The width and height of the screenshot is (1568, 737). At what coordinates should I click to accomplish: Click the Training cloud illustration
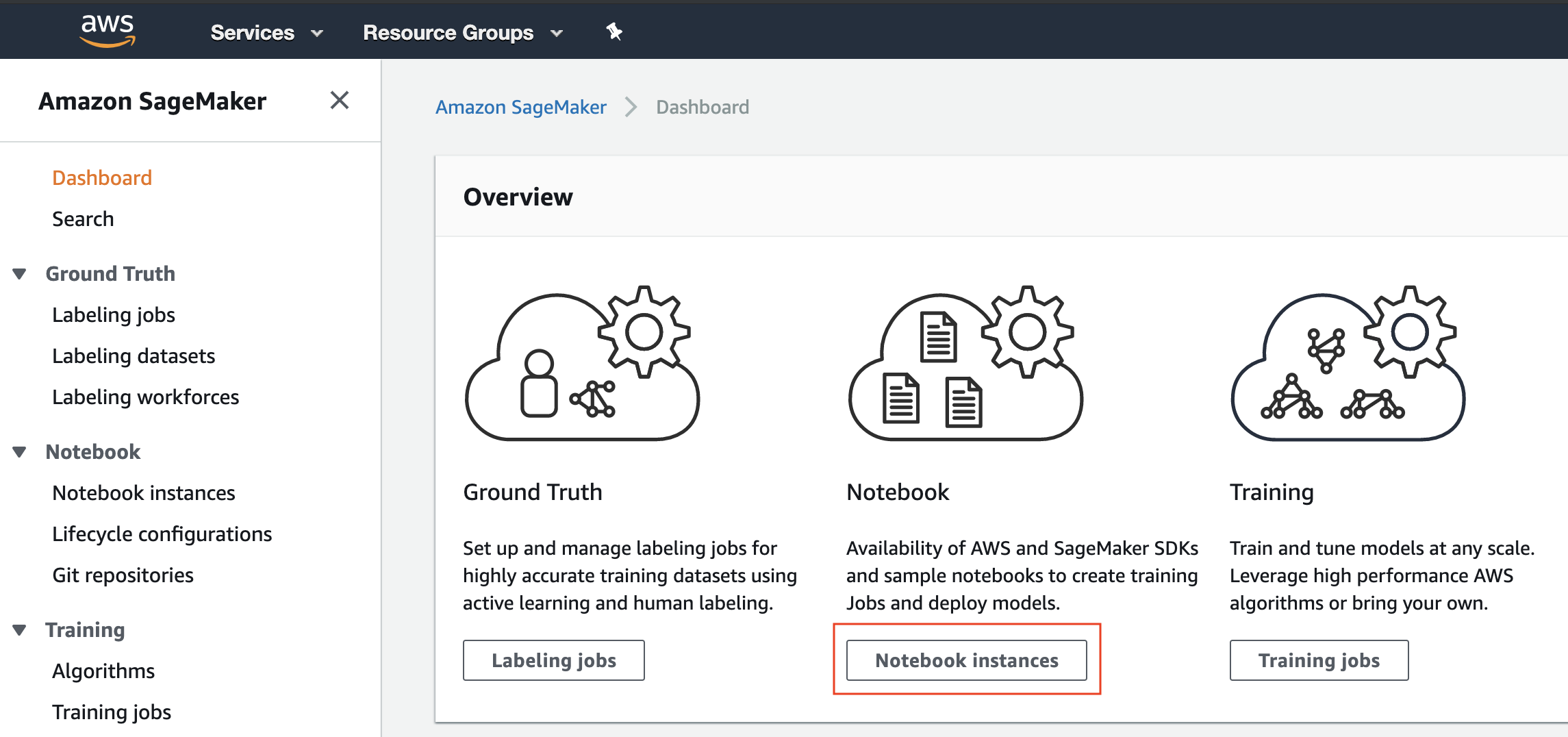[1348, 363]
